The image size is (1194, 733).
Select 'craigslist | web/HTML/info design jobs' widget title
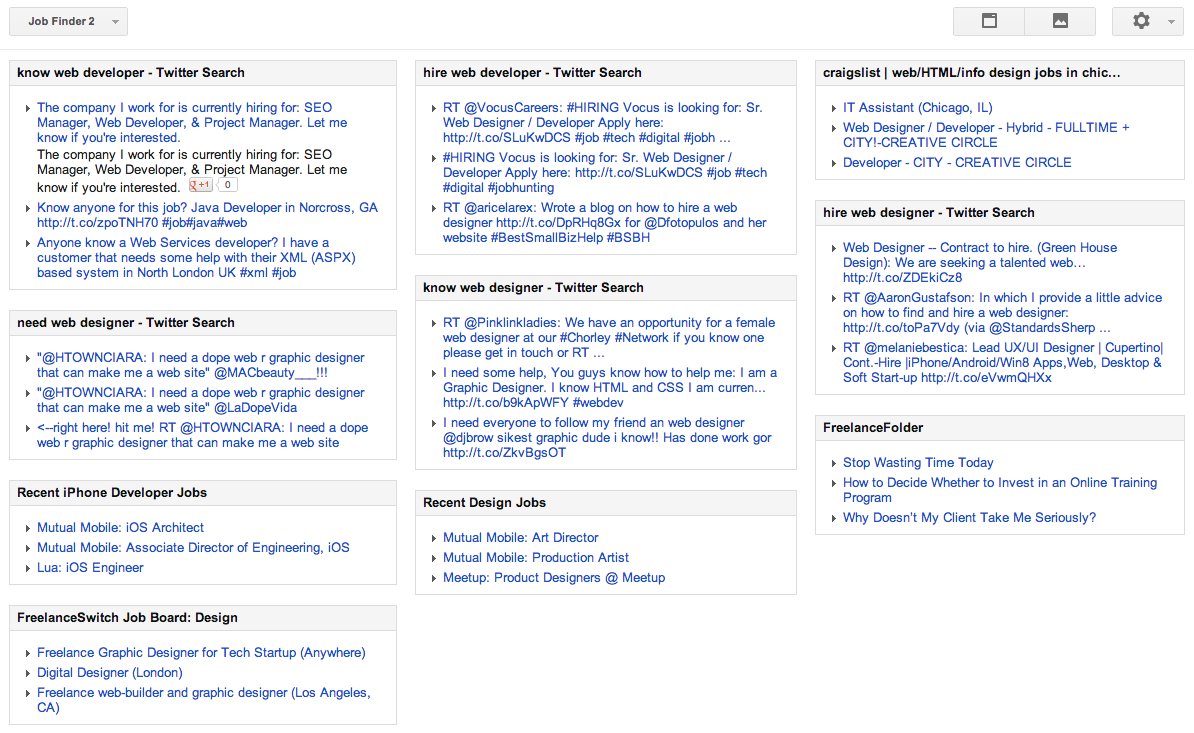coord(972,72)
